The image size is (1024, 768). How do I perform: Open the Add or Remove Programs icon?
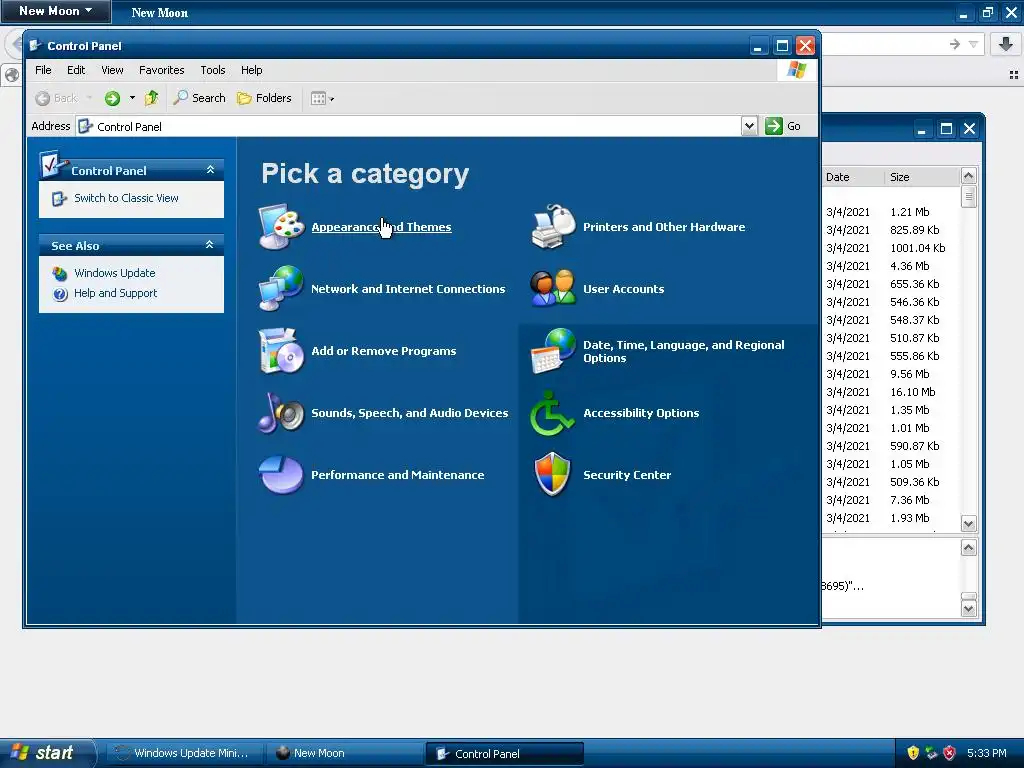pyautogui.click(x=281, y=351)
